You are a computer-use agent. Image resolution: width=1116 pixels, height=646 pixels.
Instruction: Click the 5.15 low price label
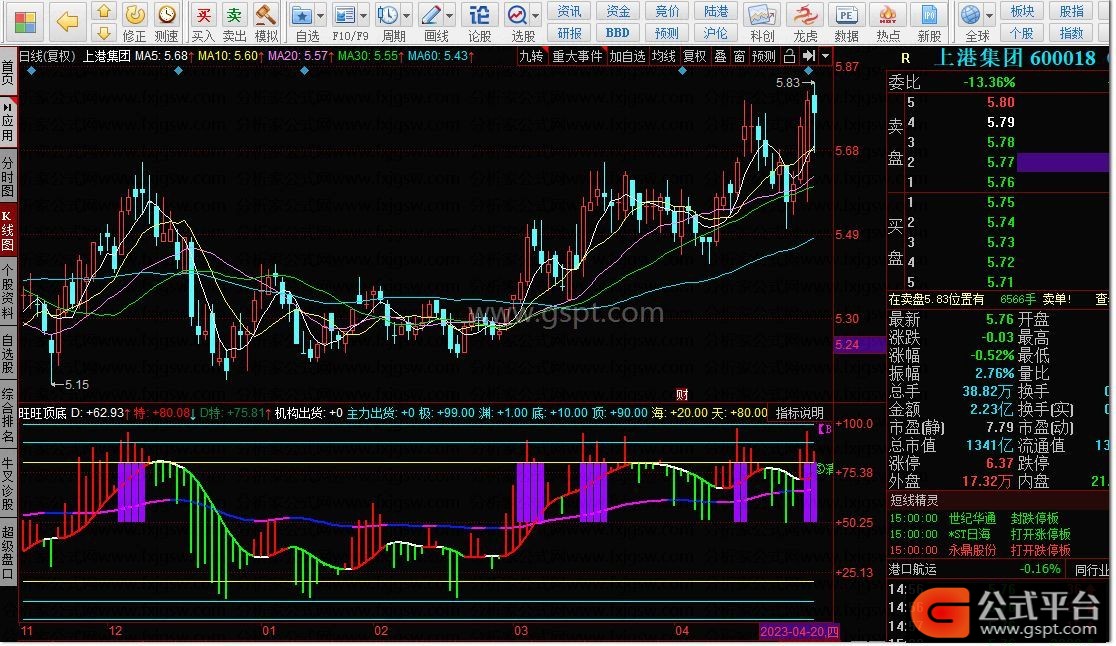tap(77, 385)
